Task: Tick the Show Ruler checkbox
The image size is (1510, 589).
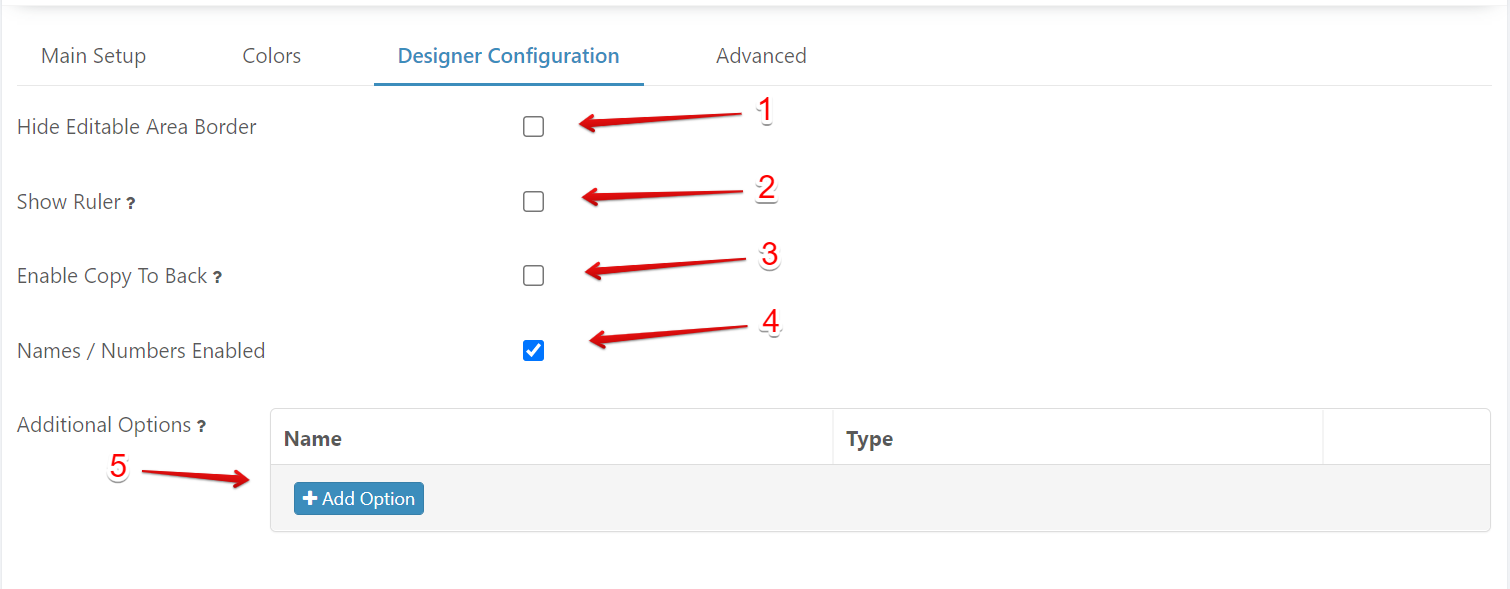Action: 533,202
